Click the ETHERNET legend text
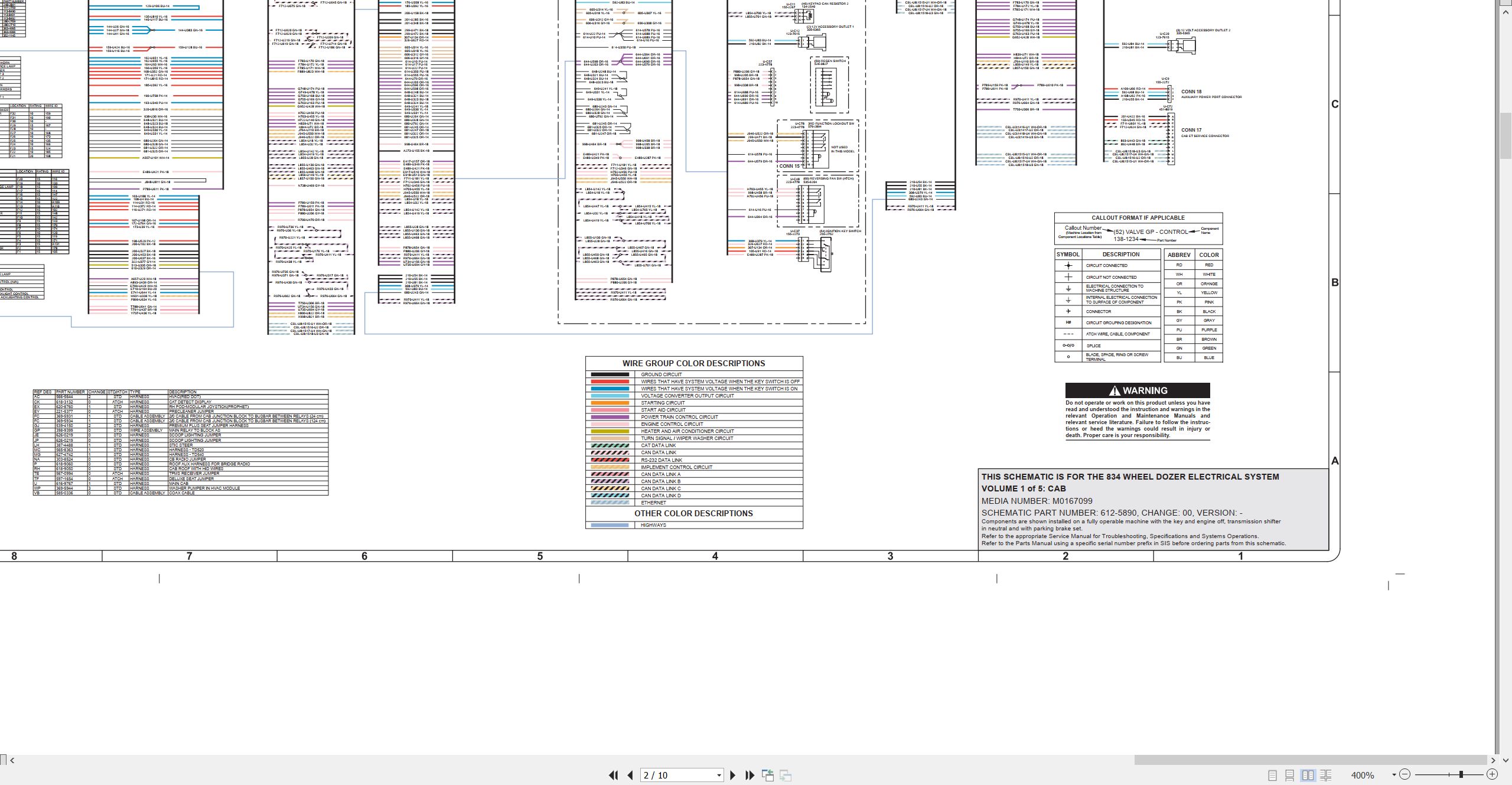Screen dimensions: 1512x785 [654, 503]
